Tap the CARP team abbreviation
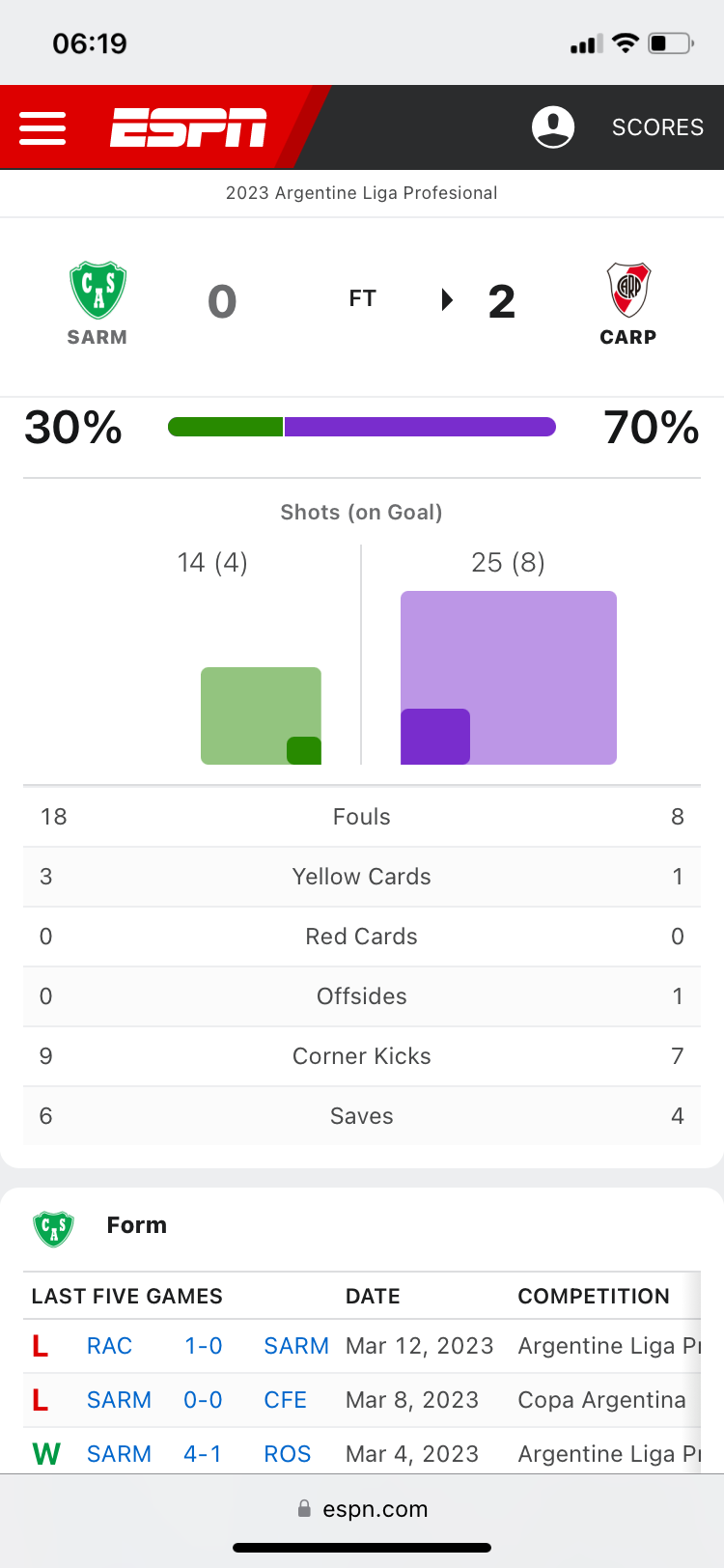 pos(628,337)
